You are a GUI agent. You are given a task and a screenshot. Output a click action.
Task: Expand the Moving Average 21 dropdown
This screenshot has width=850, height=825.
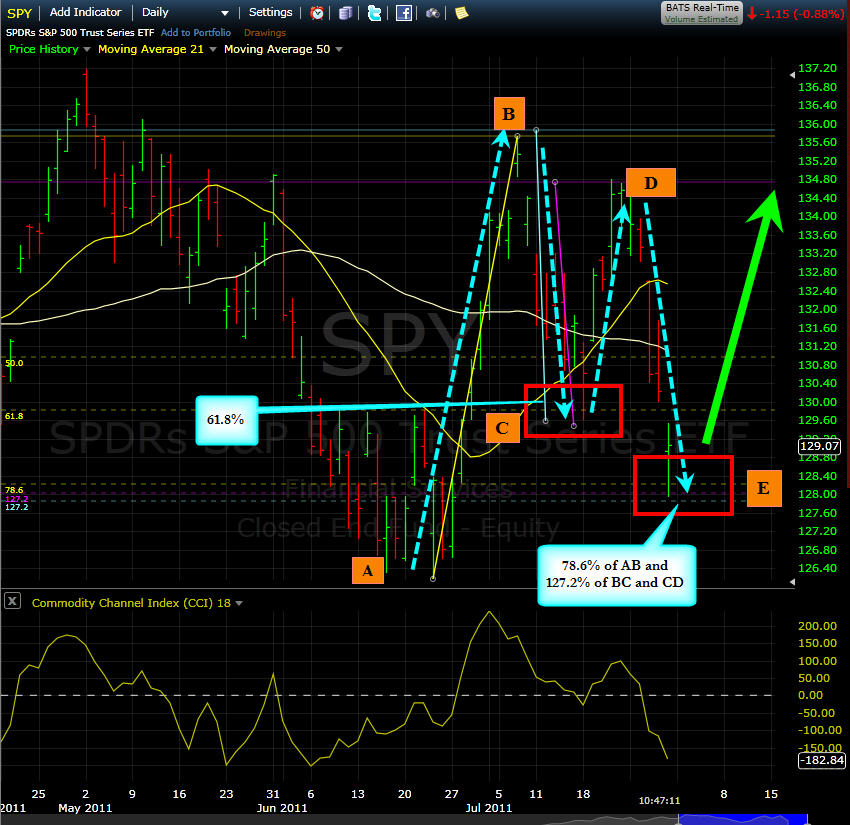coord(213,49)
